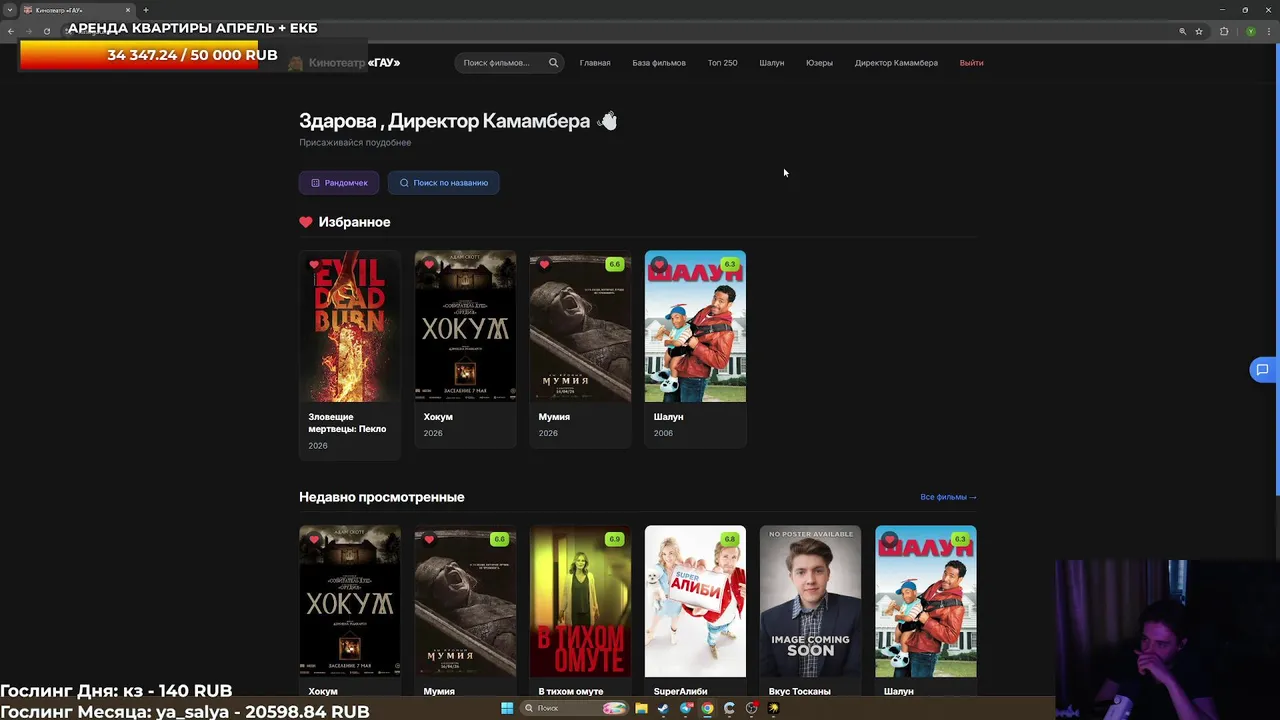
Task: Open OBS Studio from the taskbar
Action: click(x=751, y=708)
